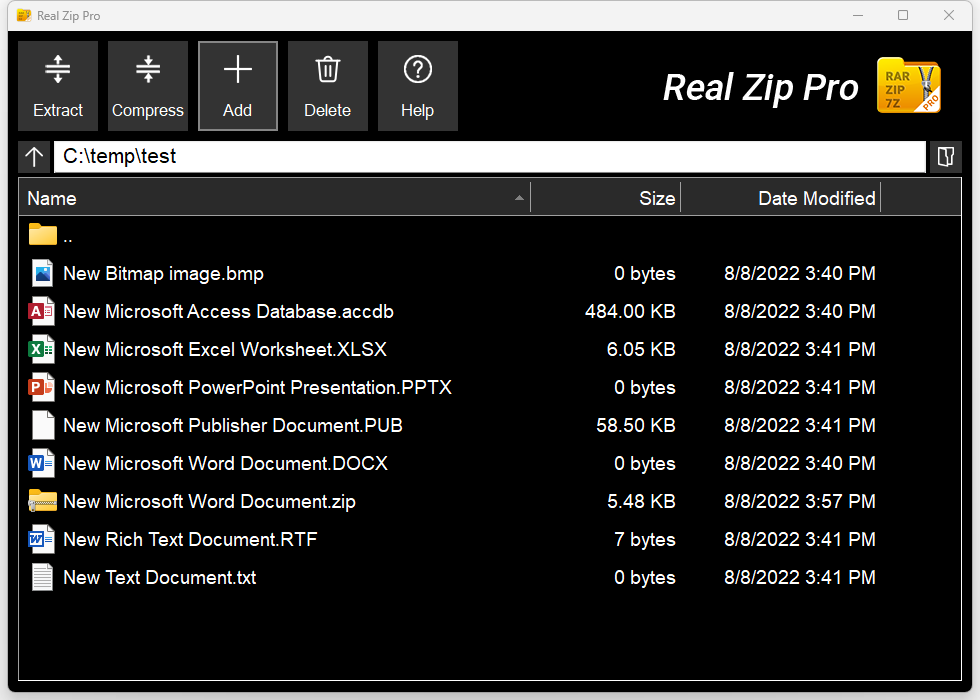Click the 58.50 KB size value

[x=636, y=426]
